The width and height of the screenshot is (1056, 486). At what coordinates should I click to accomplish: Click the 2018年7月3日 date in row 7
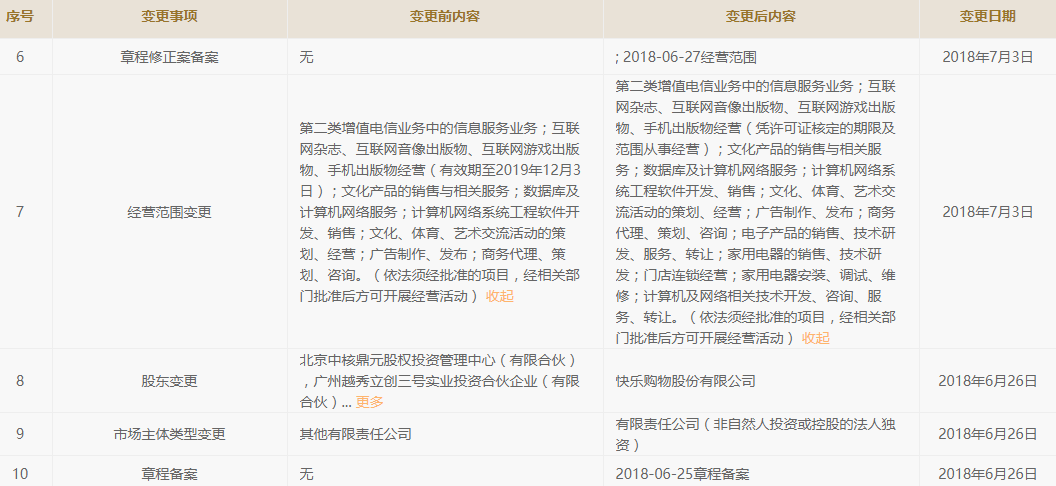pos(987,212)
